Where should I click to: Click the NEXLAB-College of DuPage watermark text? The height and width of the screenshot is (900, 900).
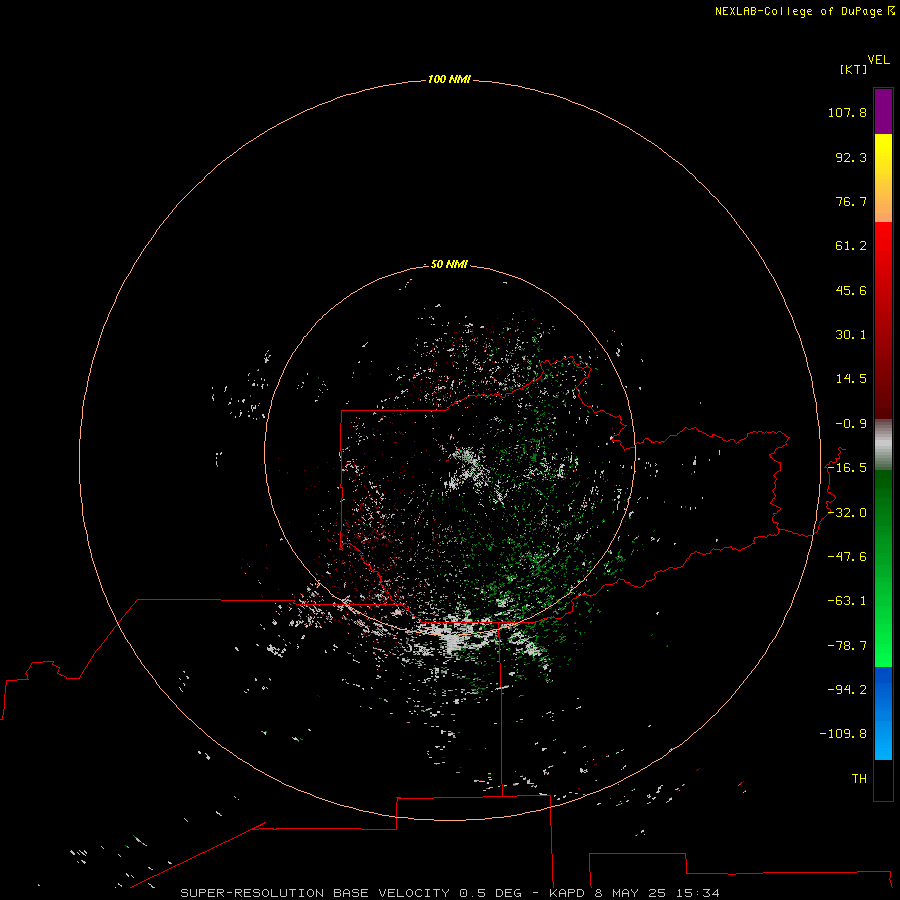tap(804, 11)
